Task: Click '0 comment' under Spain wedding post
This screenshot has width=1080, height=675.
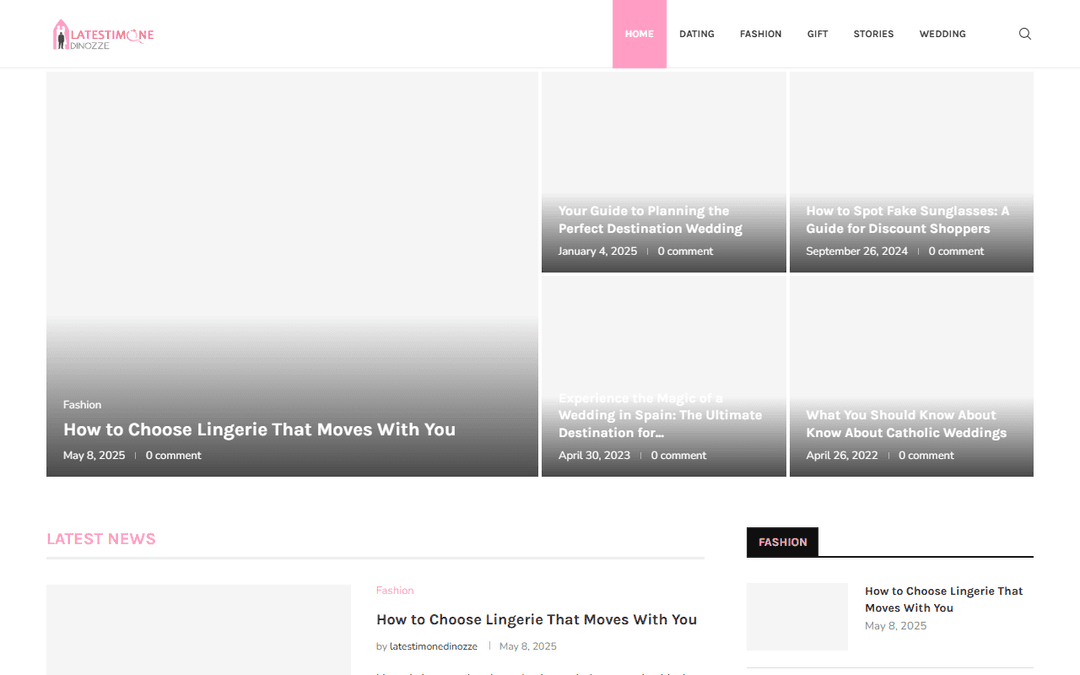Action: tap(678, 455)
